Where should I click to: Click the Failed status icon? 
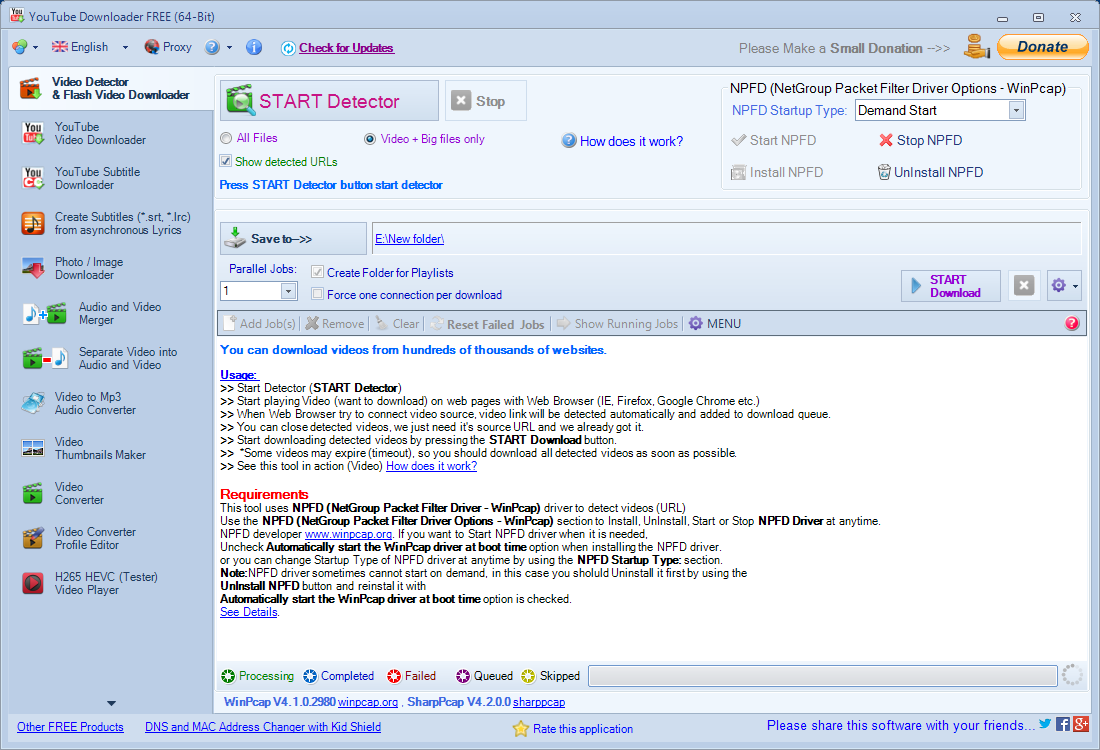coord(394,676)
